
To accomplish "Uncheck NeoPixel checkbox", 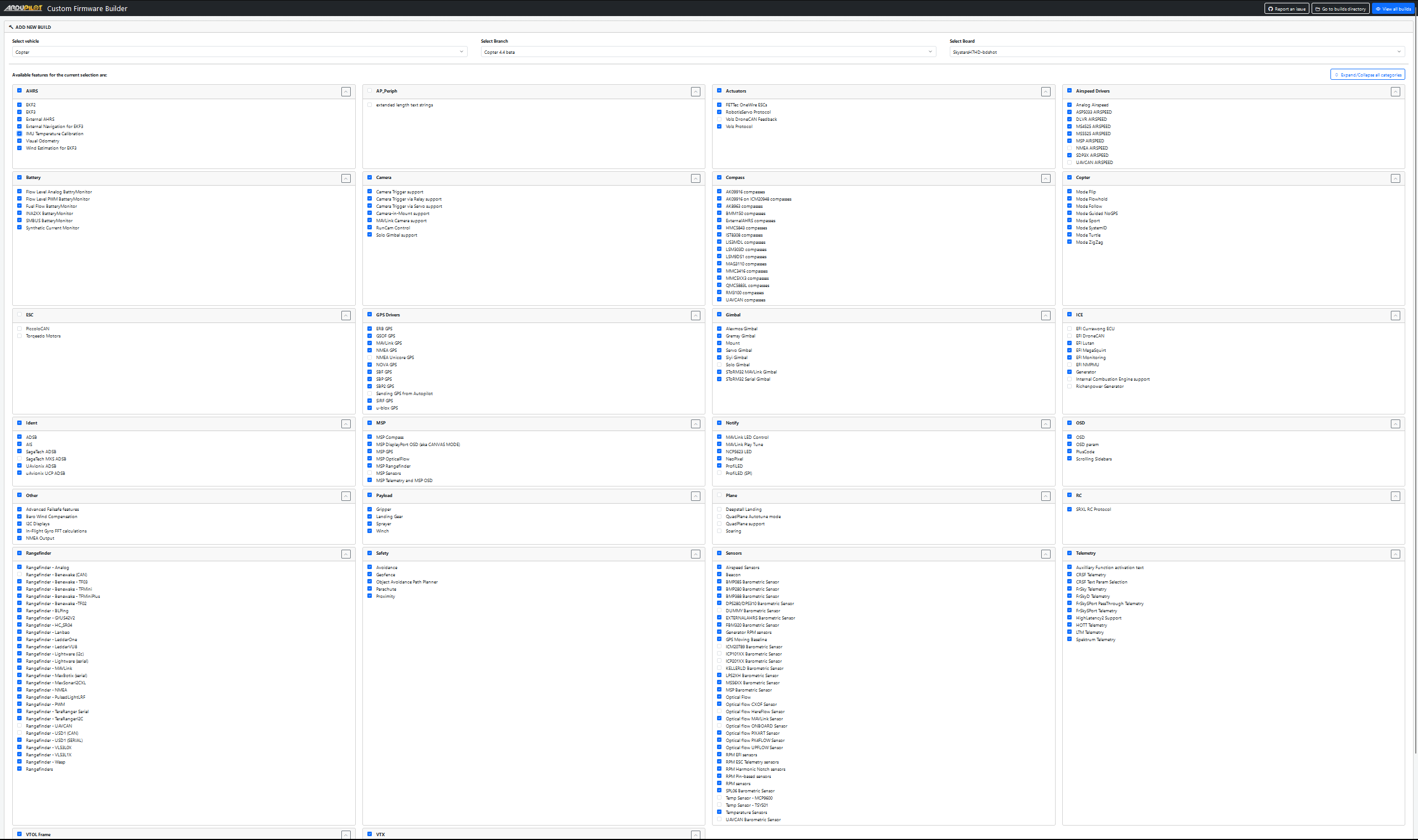I will click(719, 458).
